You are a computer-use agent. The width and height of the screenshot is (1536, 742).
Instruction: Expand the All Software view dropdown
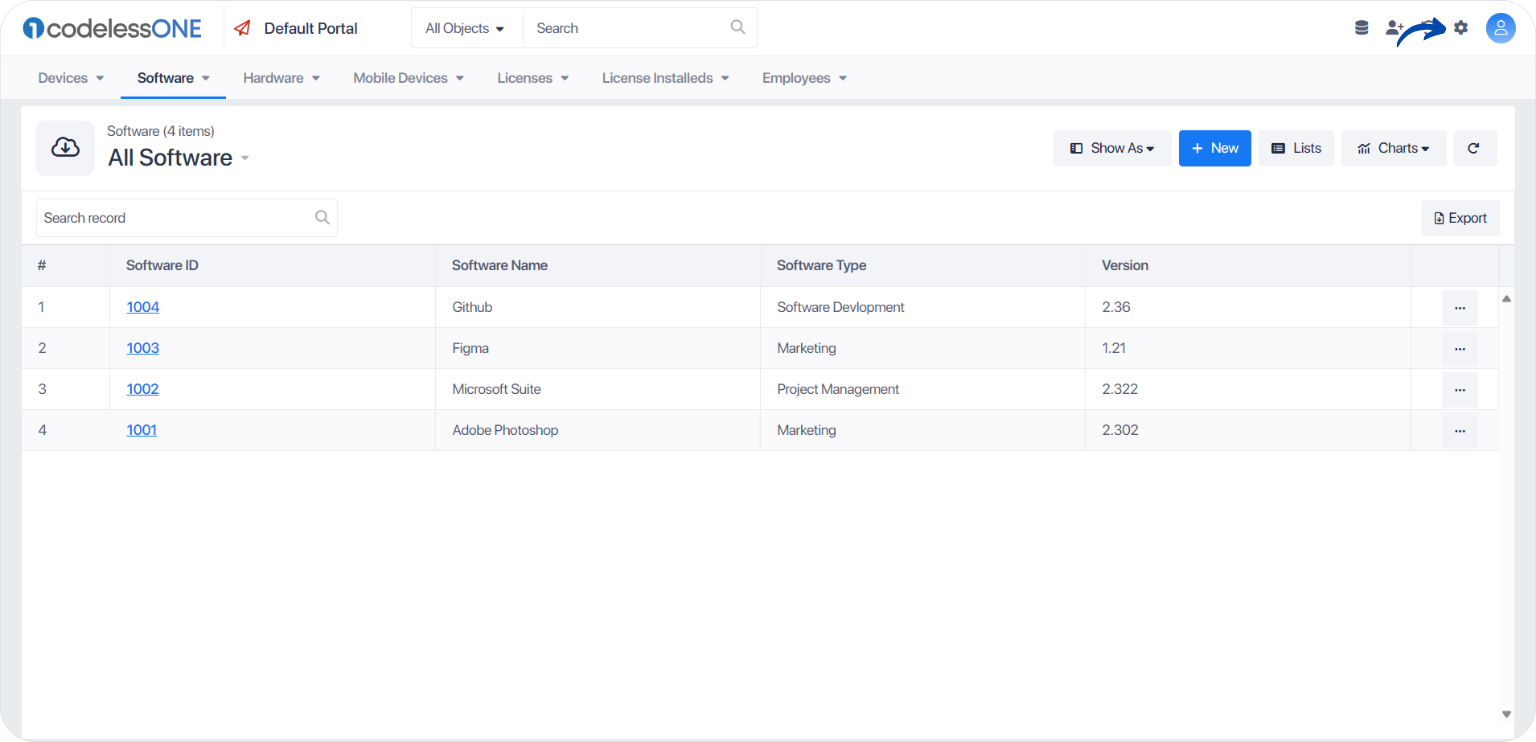(x=245, y=158)
